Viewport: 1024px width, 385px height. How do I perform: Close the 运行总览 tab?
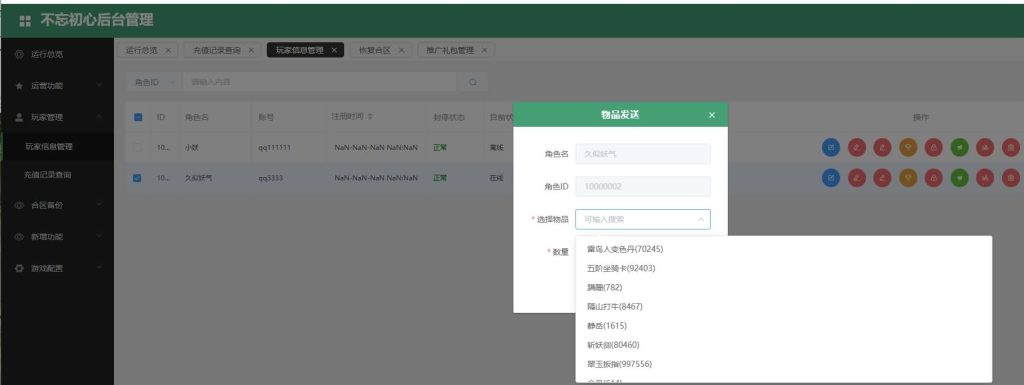tap(168, 50)
